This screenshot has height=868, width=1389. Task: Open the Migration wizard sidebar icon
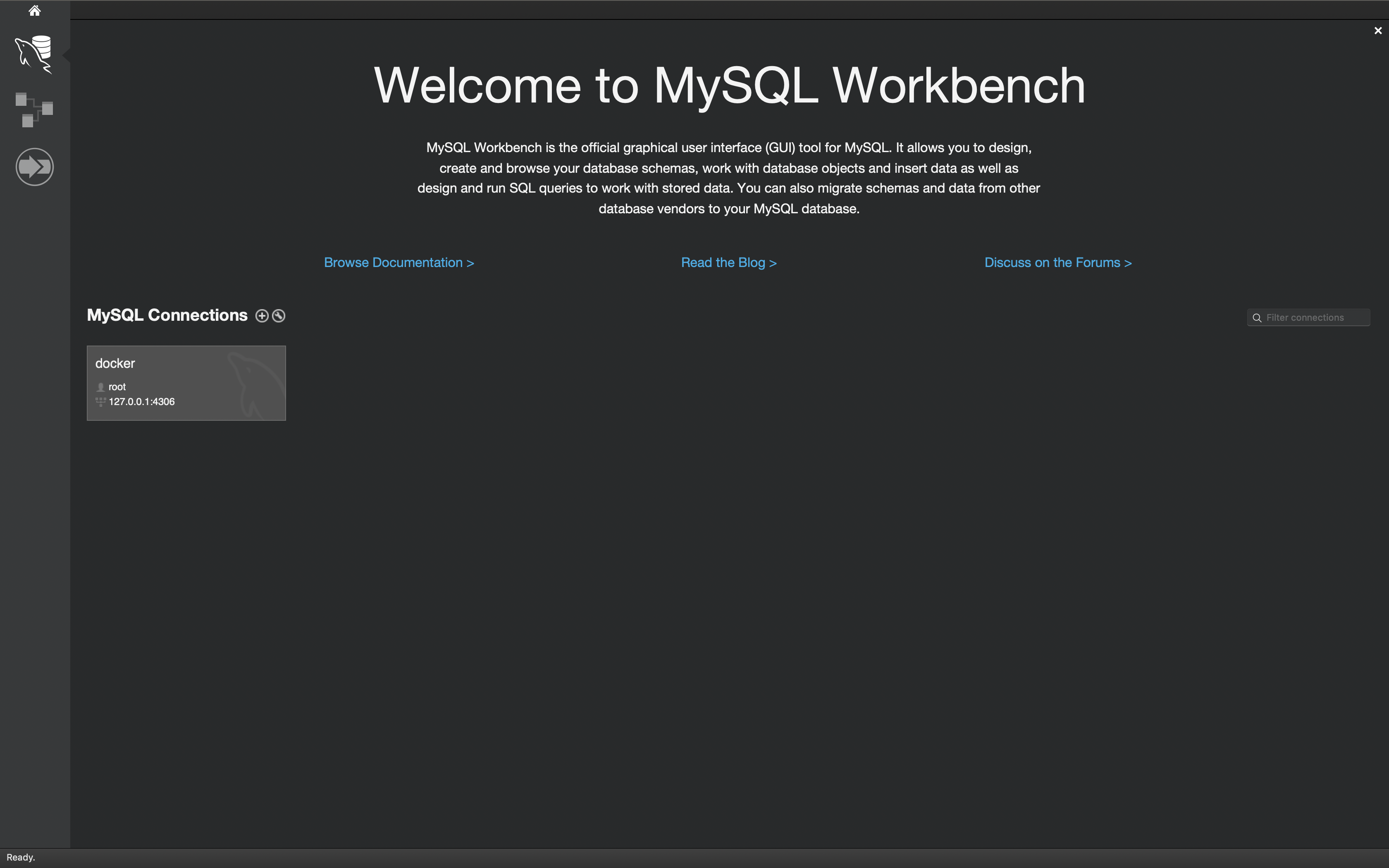coord(34,167)
